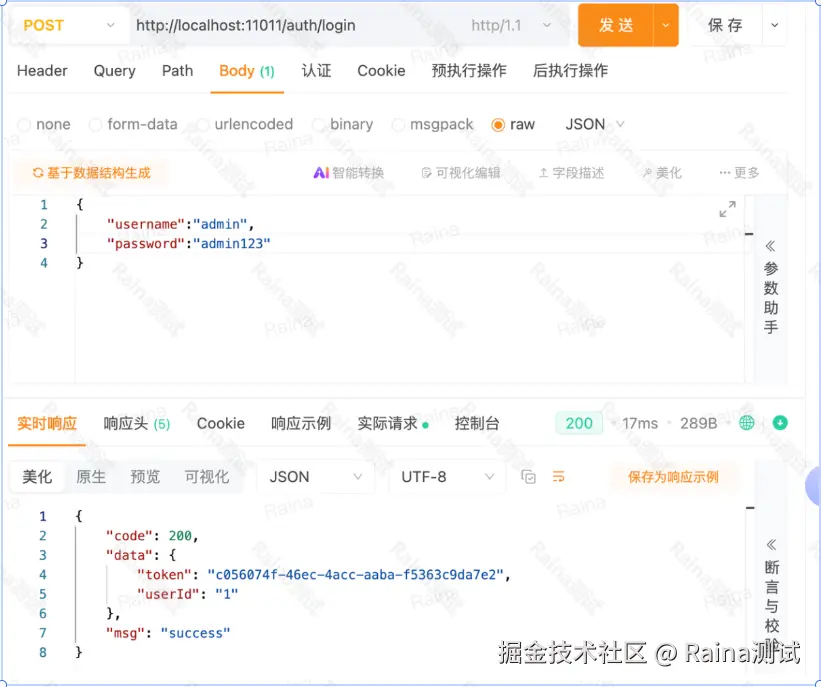The width and height of the screenshot is (821, 687).
Task: Select the urlencoded radio button
Action: (x=203, y=125)
